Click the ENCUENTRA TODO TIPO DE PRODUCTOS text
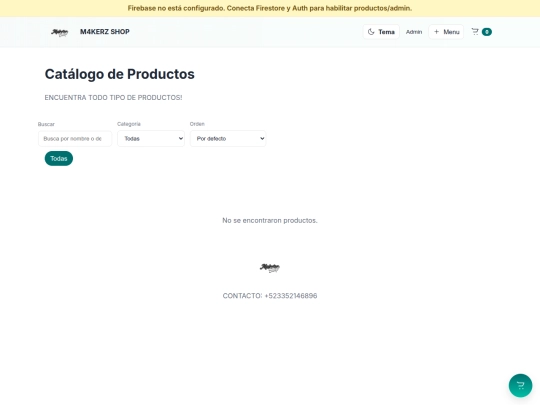 point(113,97)
